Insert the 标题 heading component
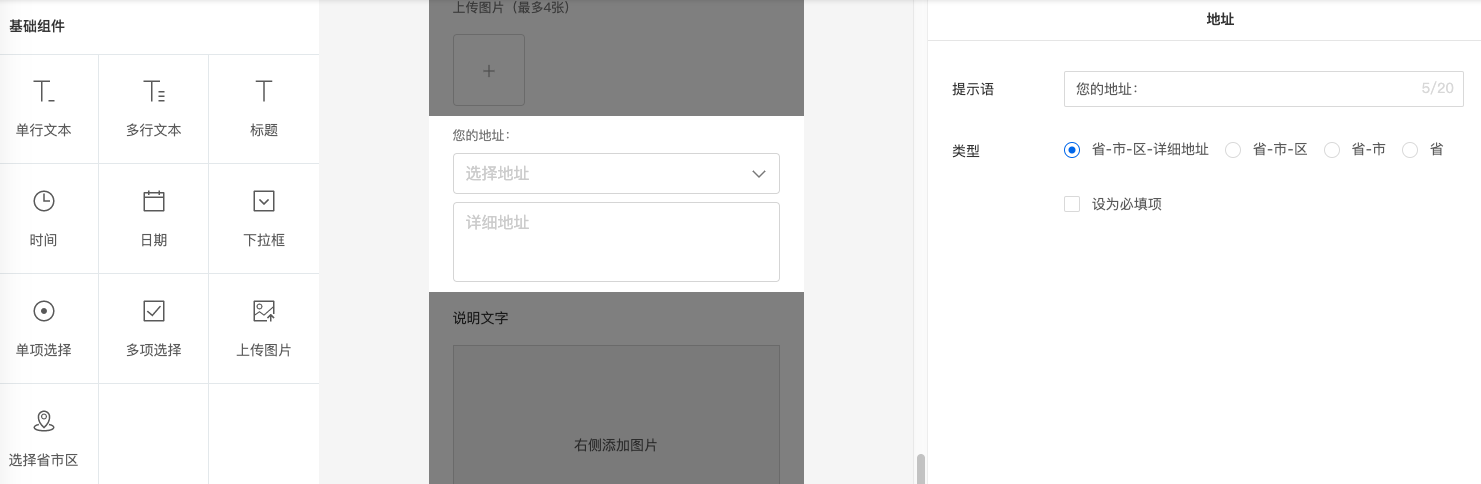Screen dimensions: 1481x484 pyautogui.click(x=264, y=109)
